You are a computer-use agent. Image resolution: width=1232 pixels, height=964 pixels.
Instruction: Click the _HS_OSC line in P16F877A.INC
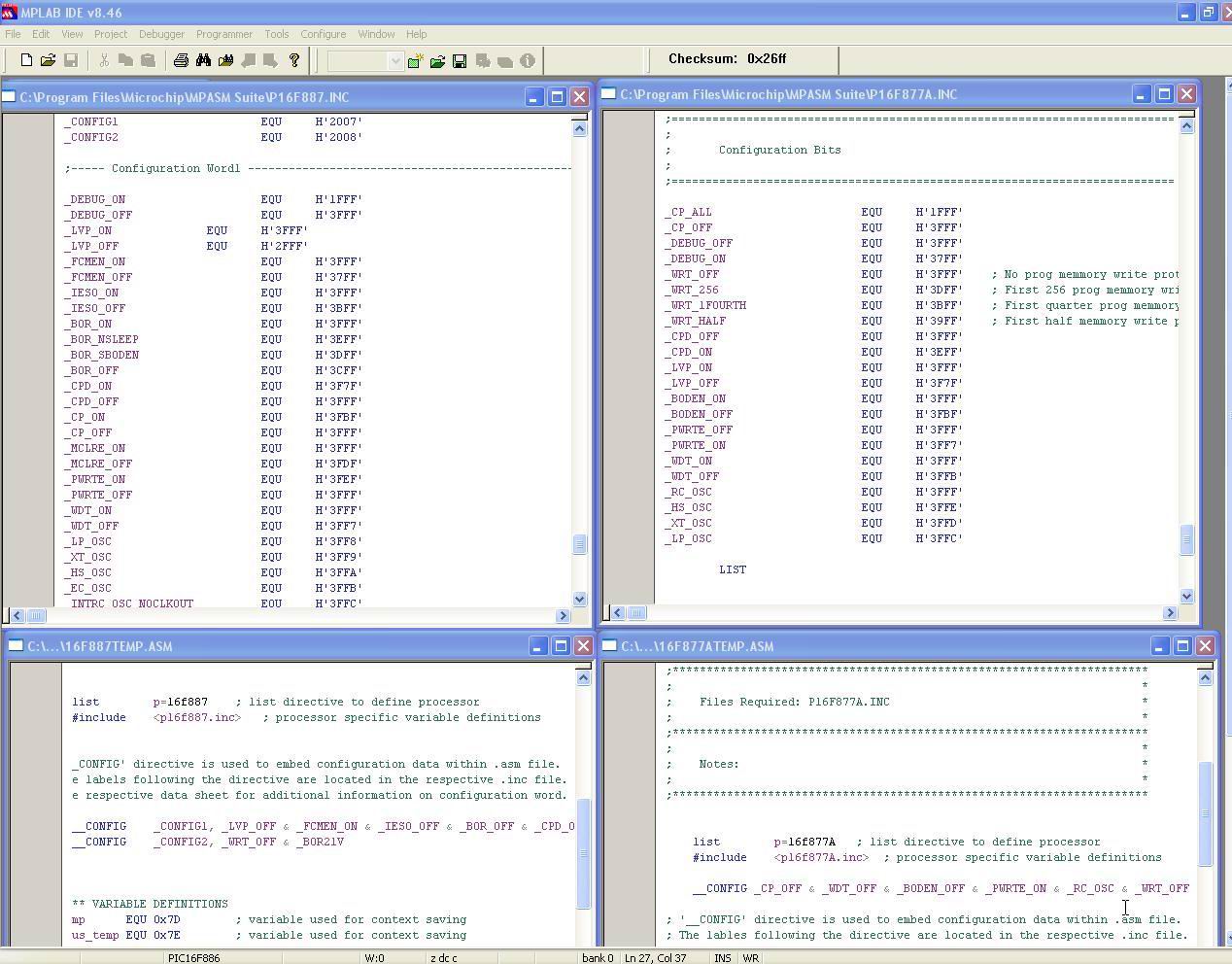click(x=813, y=507)
